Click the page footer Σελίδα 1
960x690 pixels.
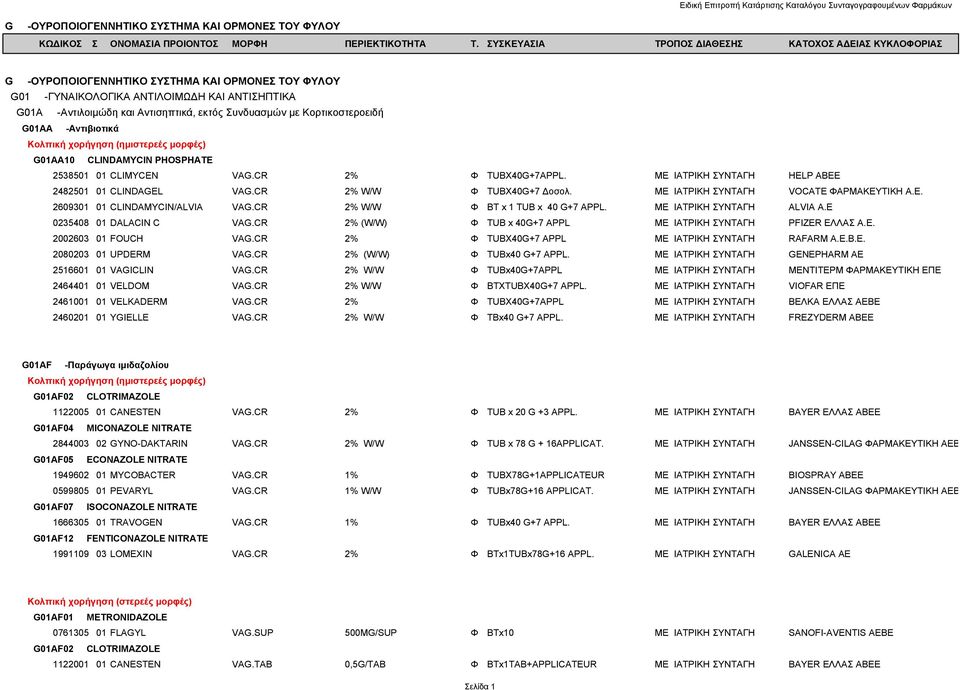pyautogui.click(x=479, y=686)
